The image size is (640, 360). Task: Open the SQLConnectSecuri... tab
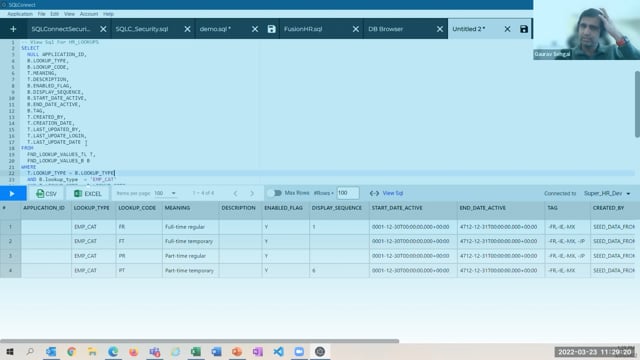[61, 29]
